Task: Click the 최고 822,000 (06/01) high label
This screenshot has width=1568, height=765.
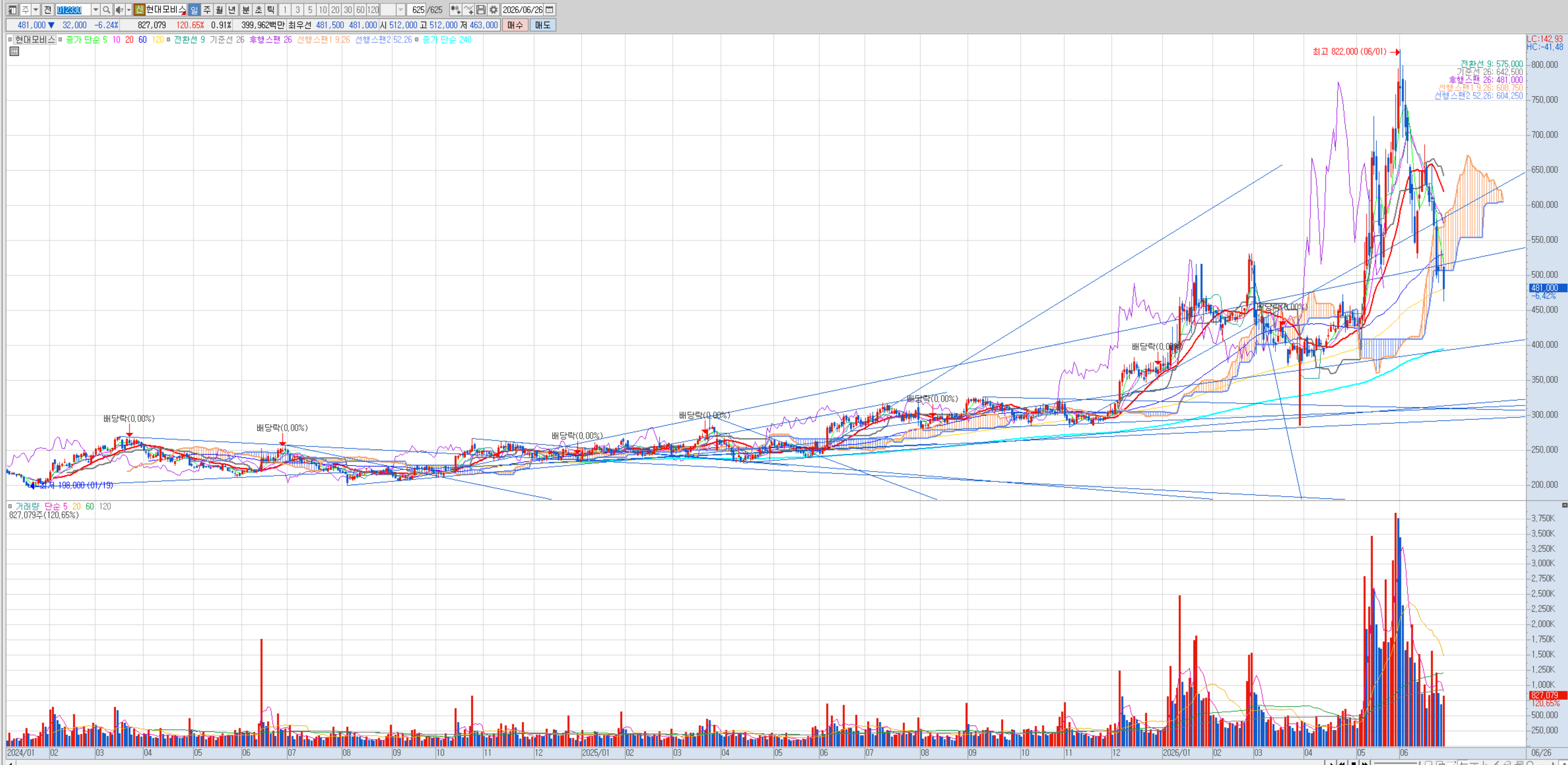Action: (x=1349, y=52)
